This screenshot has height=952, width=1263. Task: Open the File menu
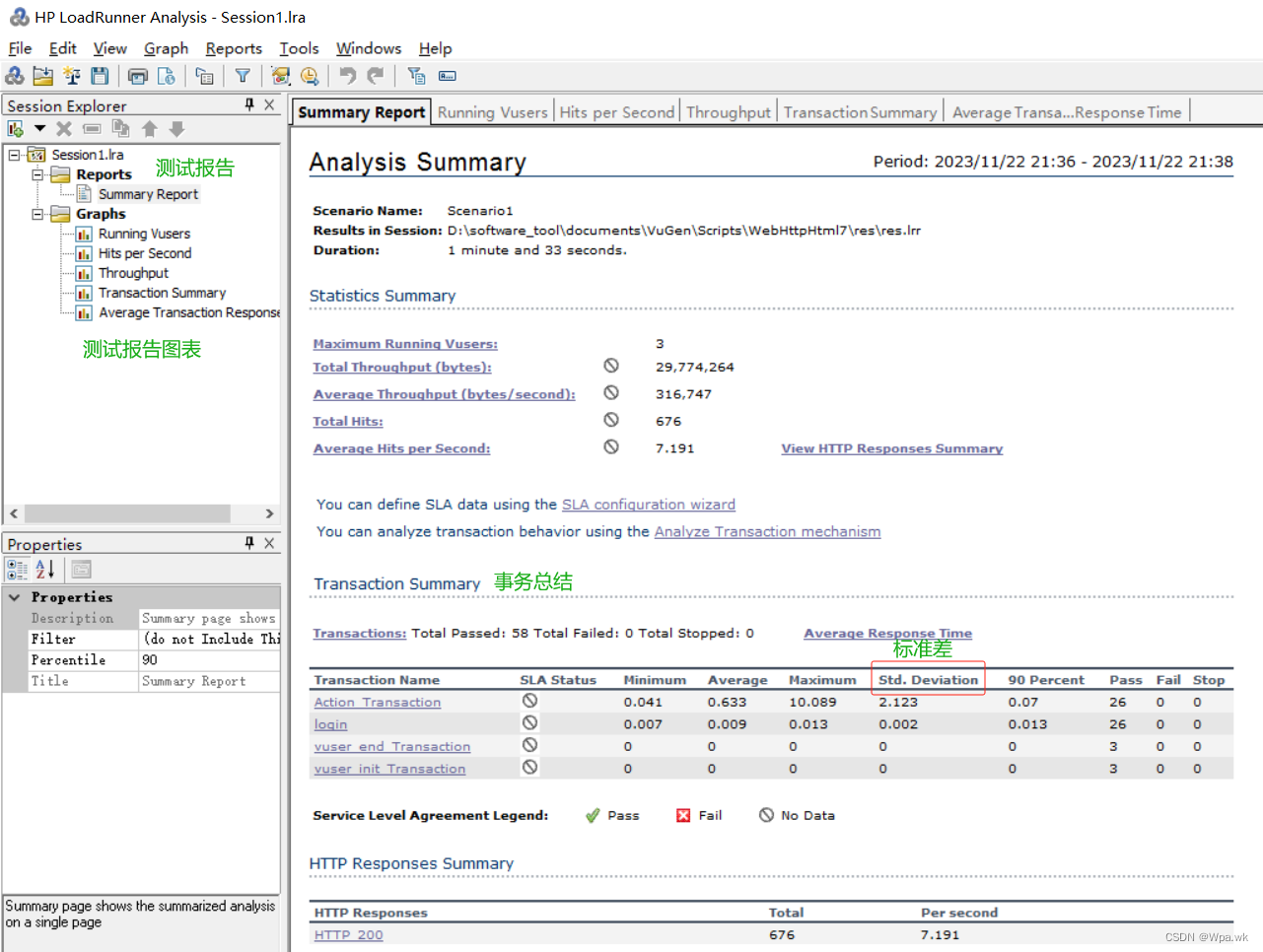[x=20, y=48]
